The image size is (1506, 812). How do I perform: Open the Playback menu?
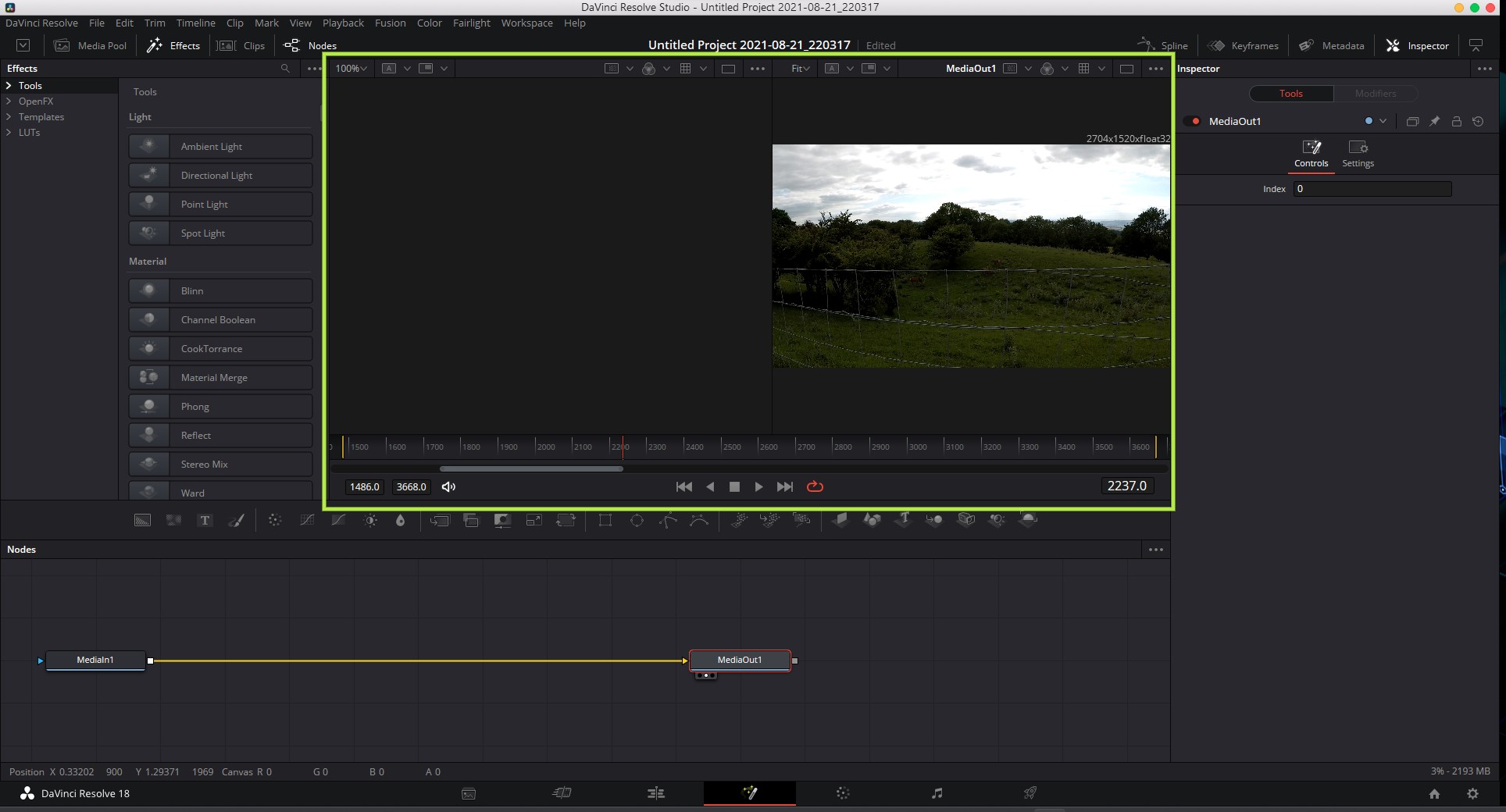click(x=343, y=23)
